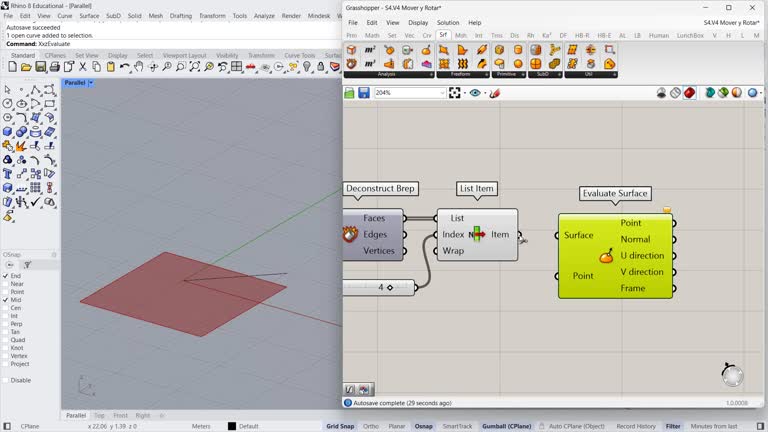Open the Solution menu in Grasshopper

[x=448, y=22]
